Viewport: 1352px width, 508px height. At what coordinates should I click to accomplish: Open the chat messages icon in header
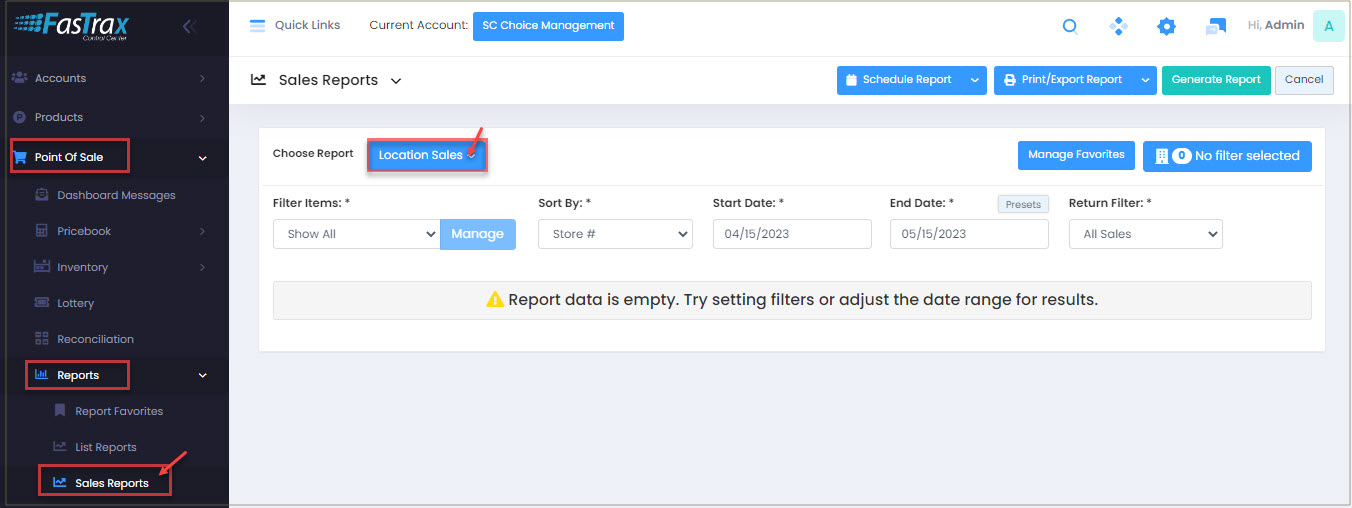(1215, 27)
